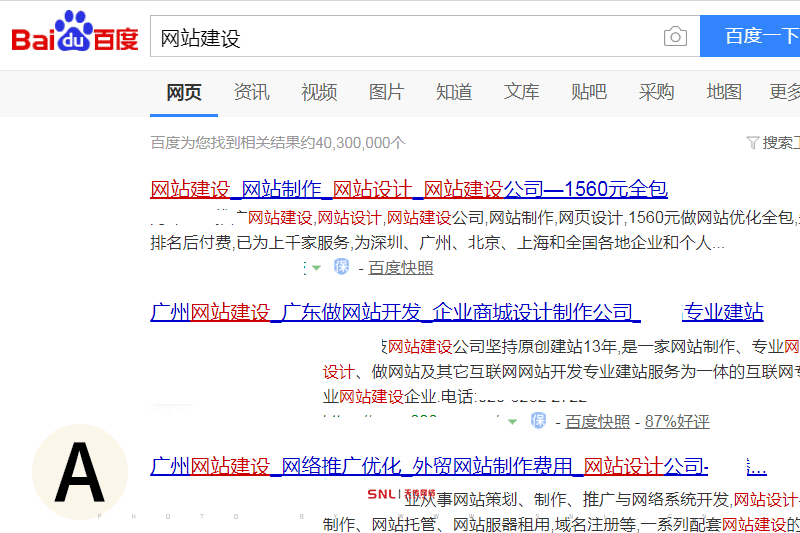The width and height of the screenshot is (800, 533).
Task: Open 百度快照 of first result
Action: (401, 268)
